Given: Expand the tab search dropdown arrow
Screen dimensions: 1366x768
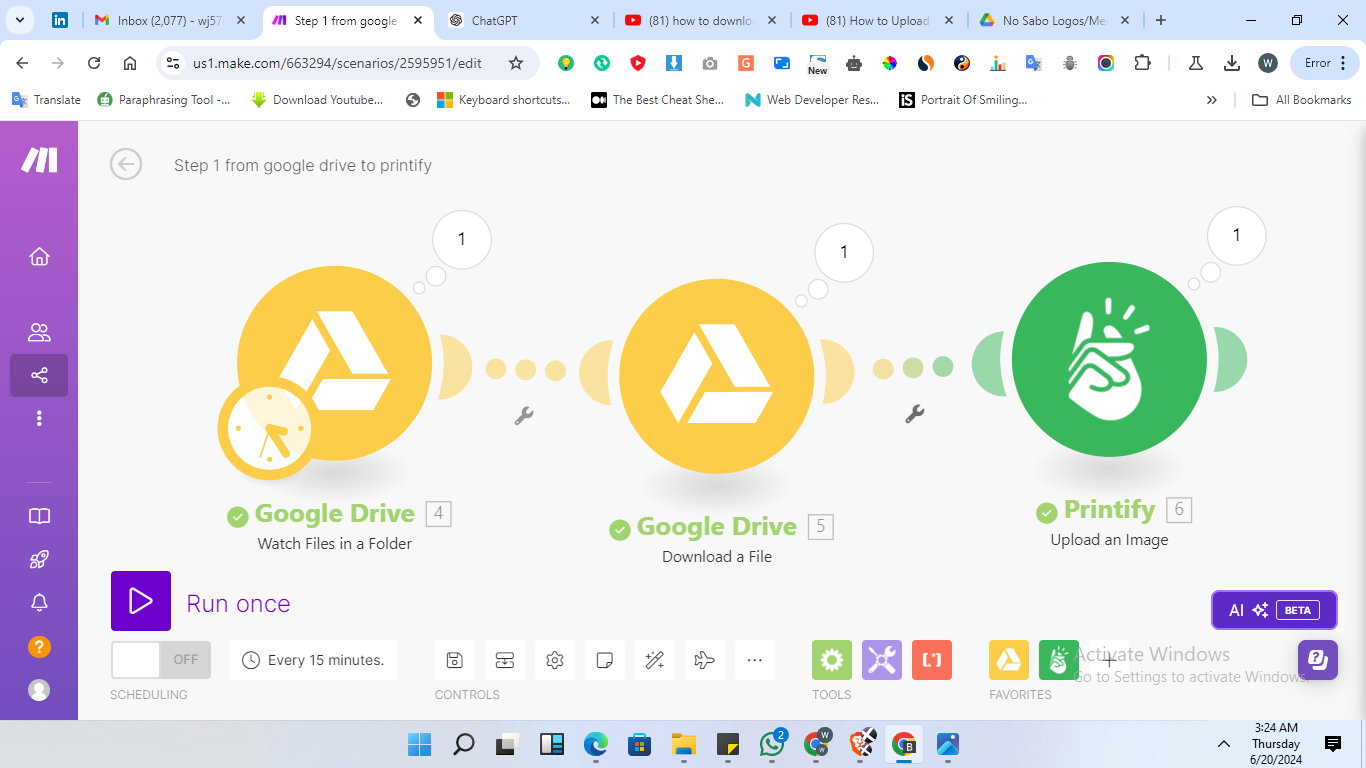Looking at the screenshot, I should tap(19, 20).
